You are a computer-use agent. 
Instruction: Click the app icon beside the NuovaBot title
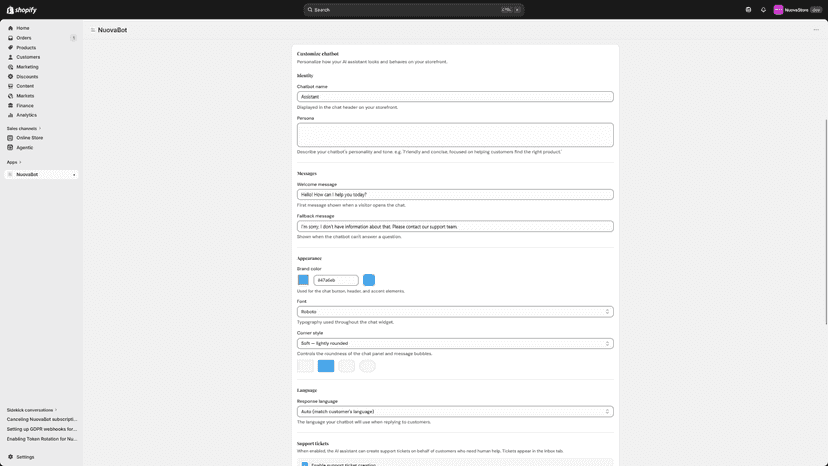[93, 30]
